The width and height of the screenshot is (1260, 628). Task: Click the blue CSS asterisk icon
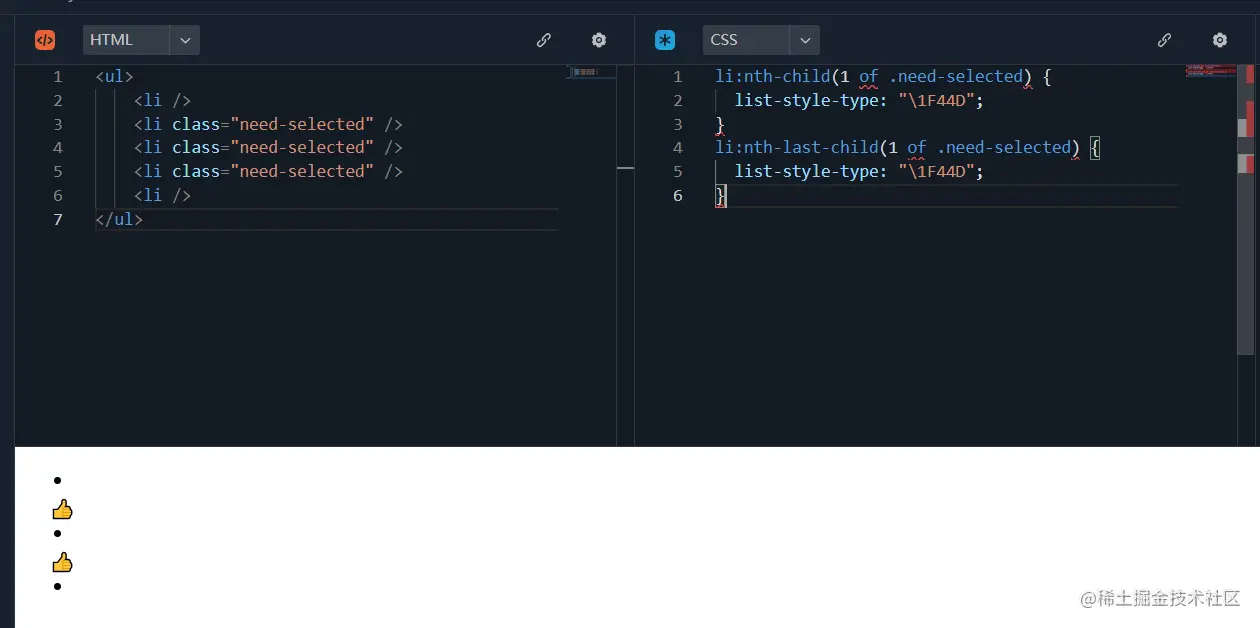(665, 40)
